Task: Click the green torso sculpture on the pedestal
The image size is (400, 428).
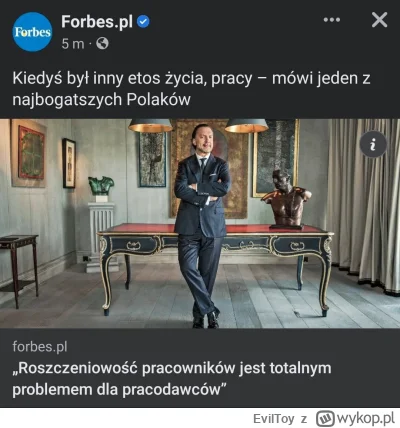Action: [101, 186]
